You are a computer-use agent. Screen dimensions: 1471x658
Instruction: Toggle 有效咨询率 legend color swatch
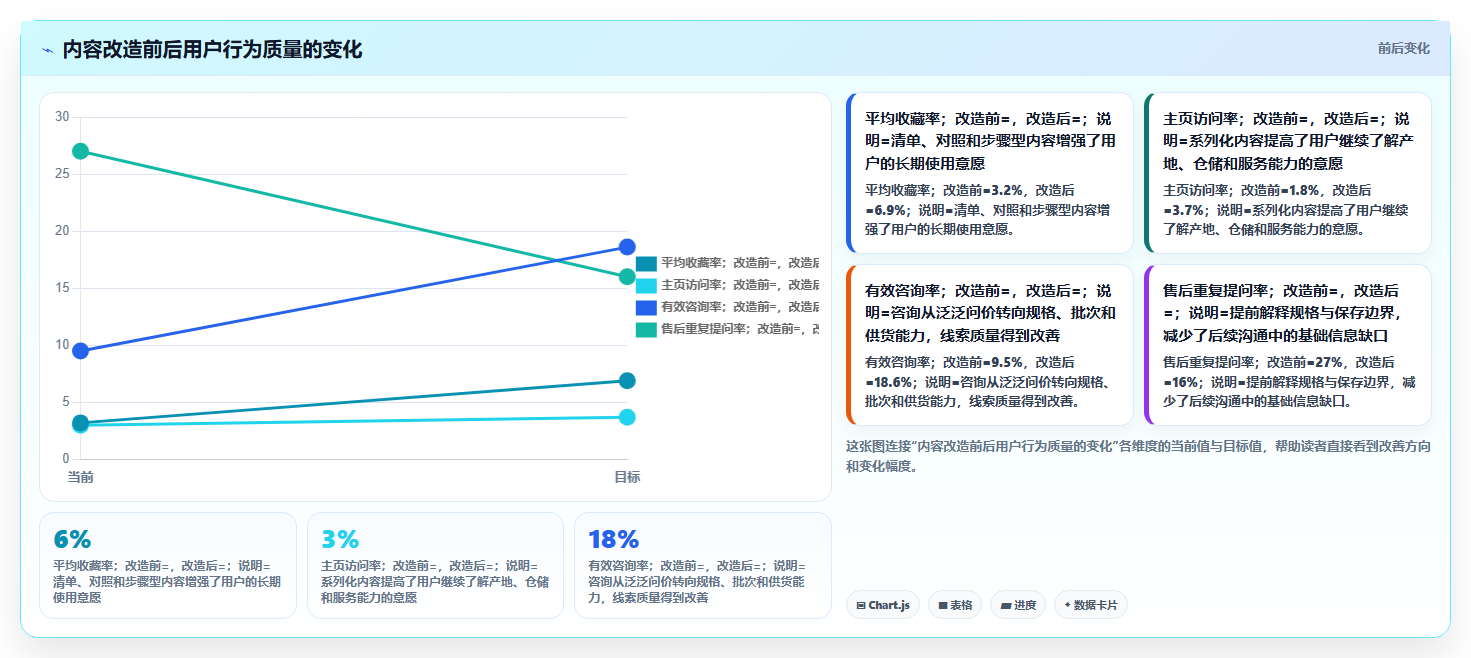pyautogui.click(x=646, y=307)
